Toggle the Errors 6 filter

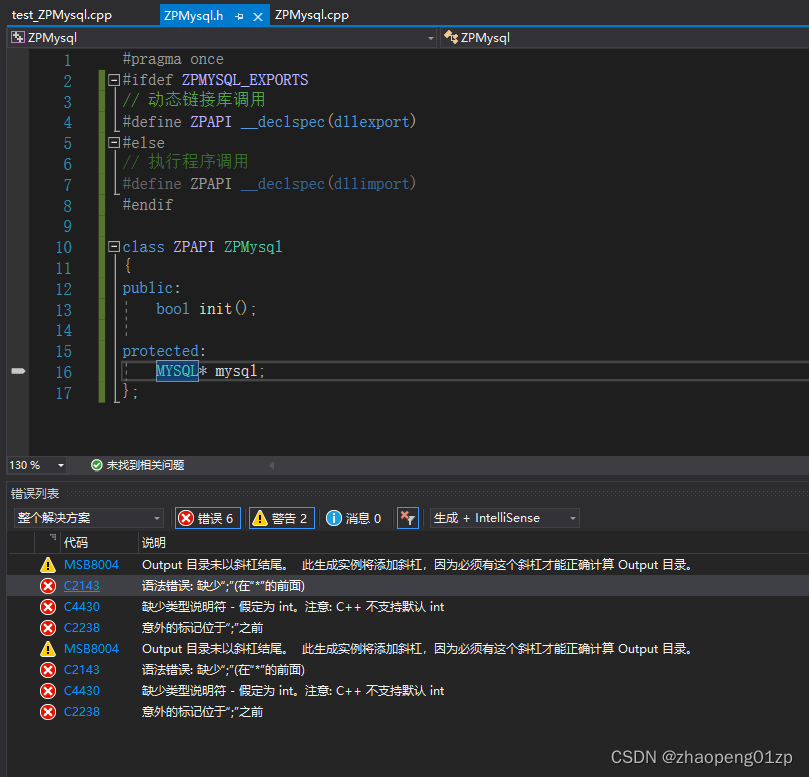[x=207, y=518]
